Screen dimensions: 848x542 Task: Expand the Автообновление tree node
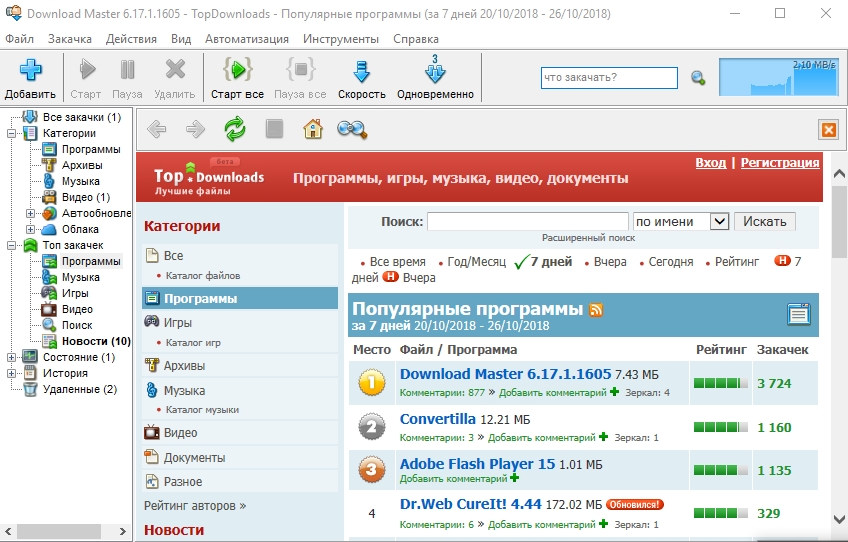30,213
